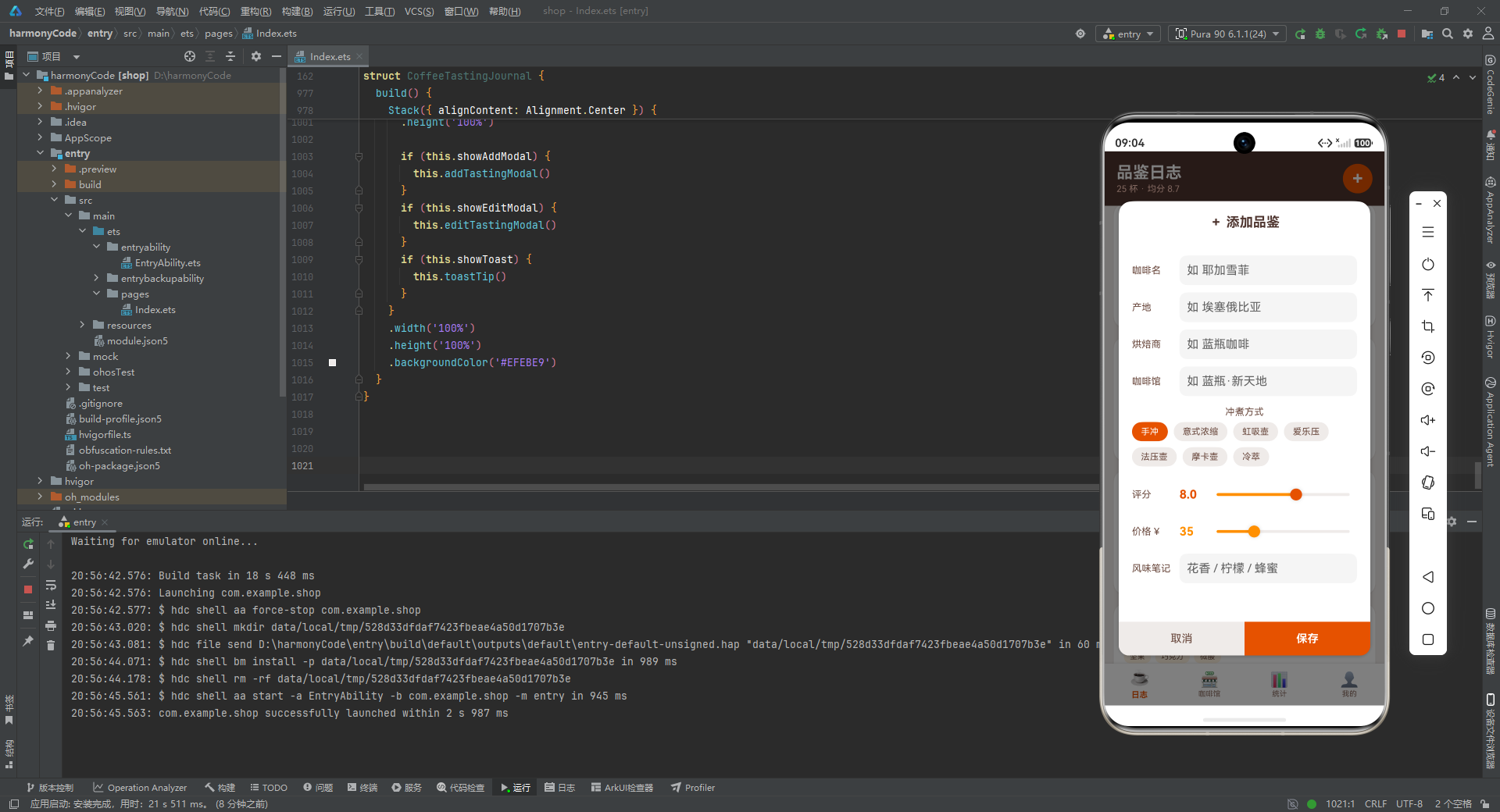Open Pura 90 device selector dropdown

coord(1227,34)
